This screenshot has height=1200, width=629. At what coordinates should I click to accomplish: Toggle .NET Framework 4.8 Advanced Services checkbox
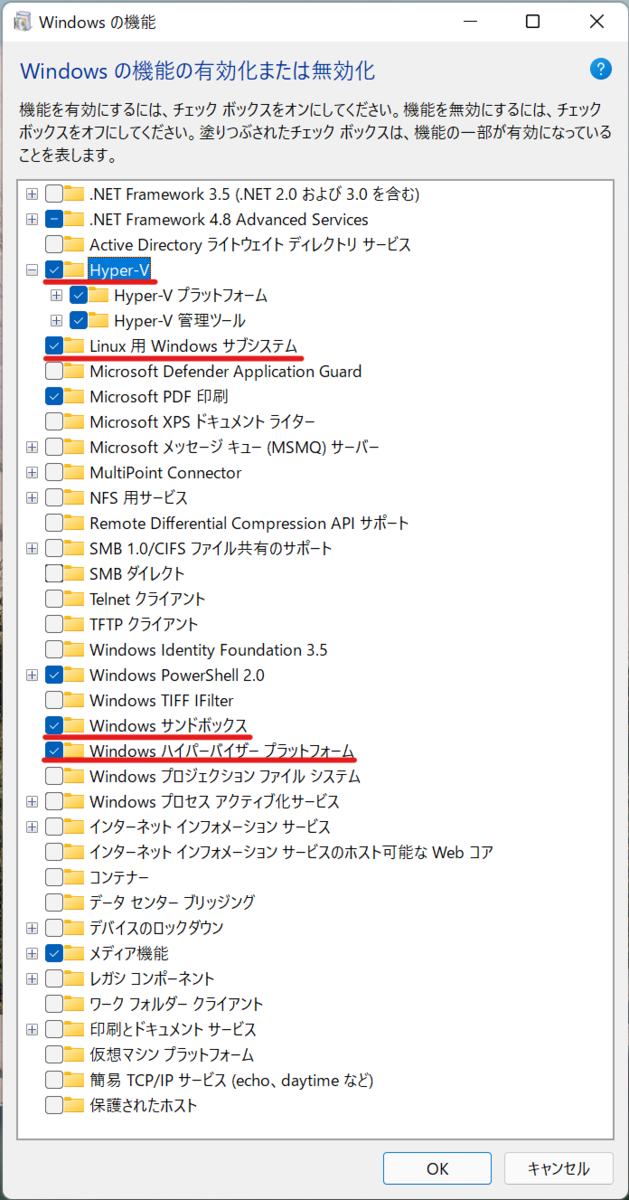click(54, 219)
